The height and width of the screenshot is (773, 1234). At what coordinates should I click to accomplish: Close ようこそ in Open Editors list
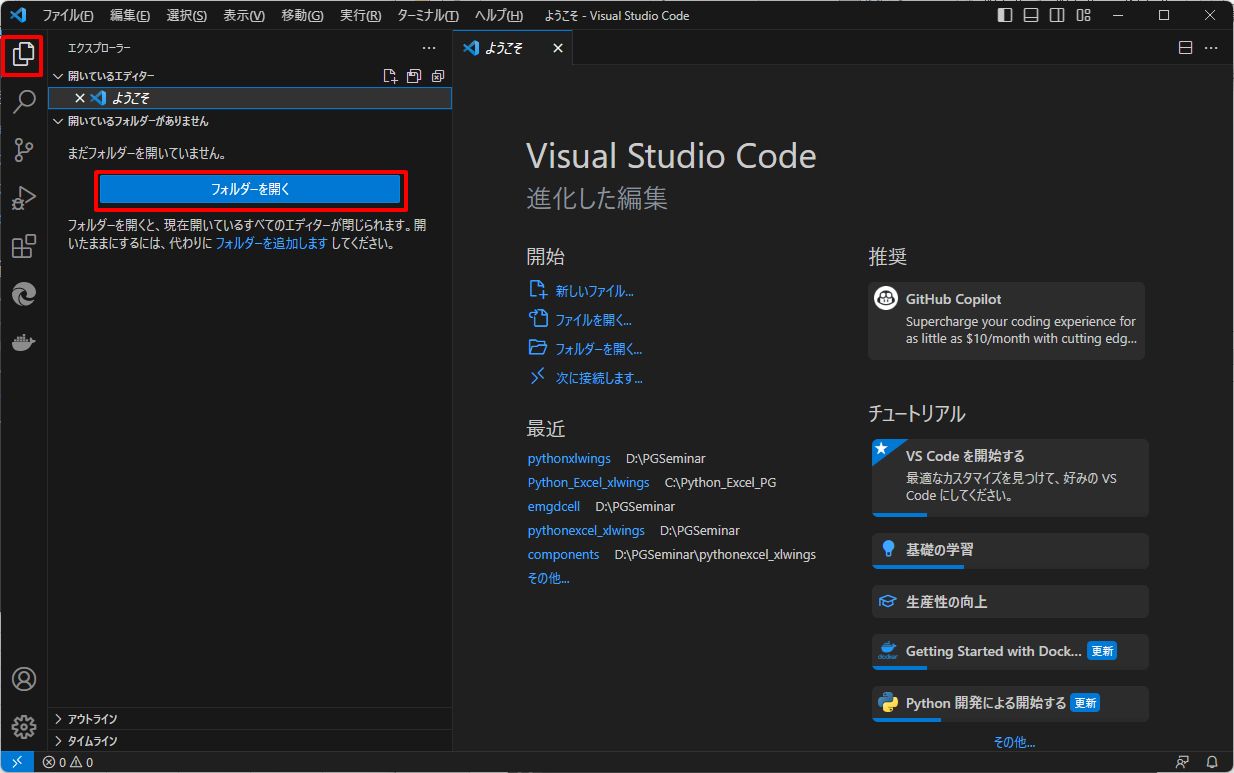80,98
